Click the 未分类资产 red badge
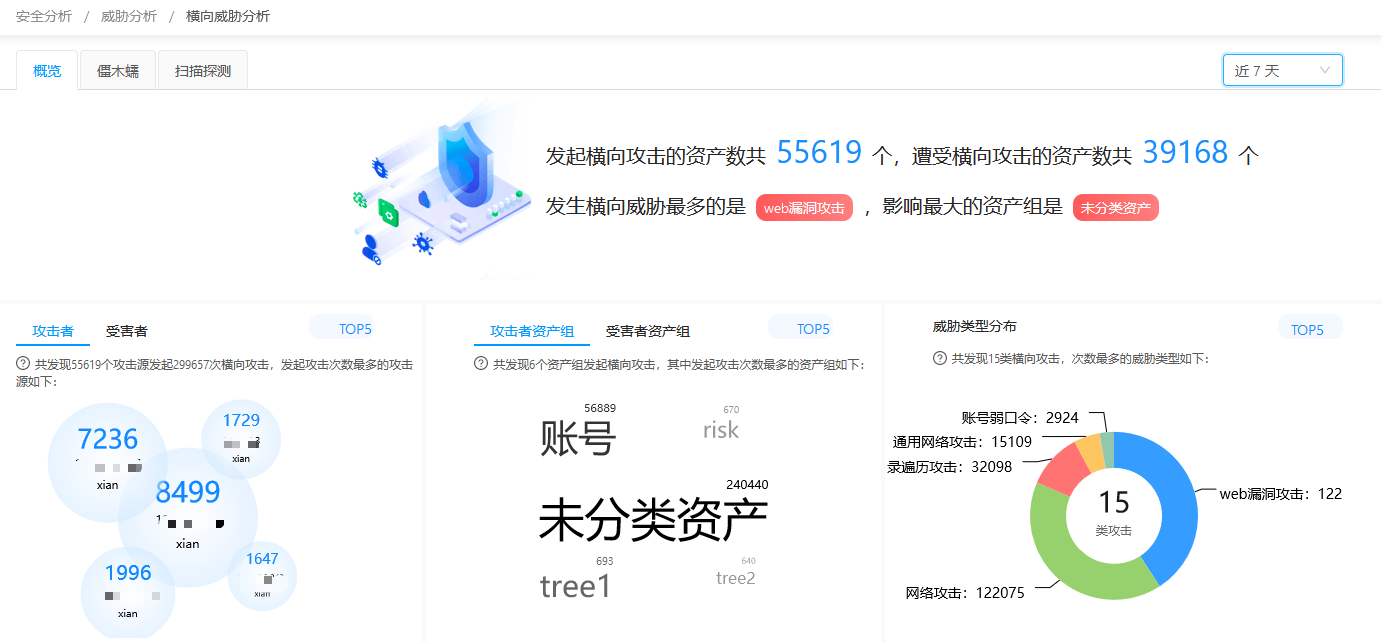Viewport: 1381px width, 642px height. [x=1116, y=207]
